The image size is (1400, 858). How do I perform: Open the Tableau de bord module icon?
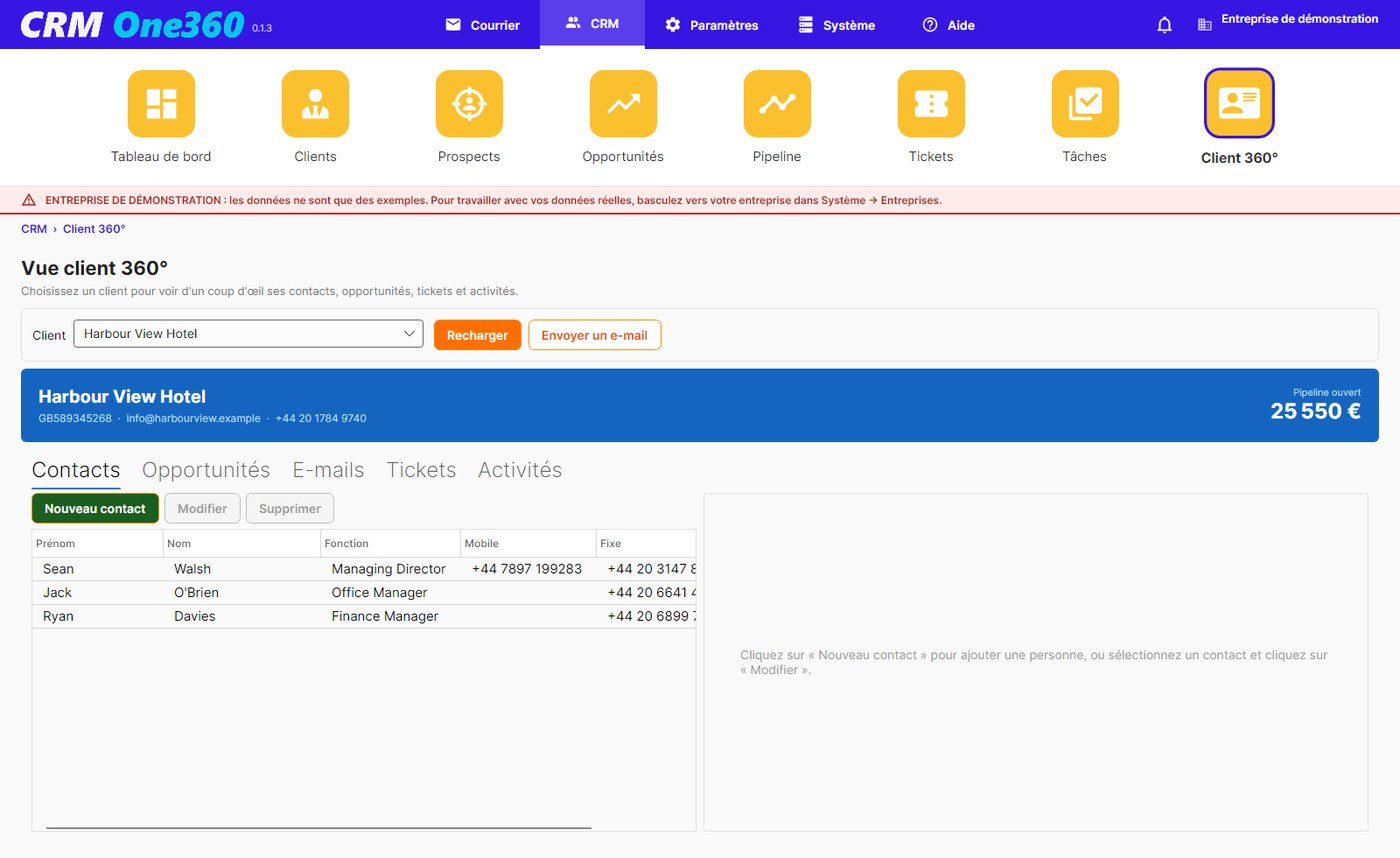161,104
